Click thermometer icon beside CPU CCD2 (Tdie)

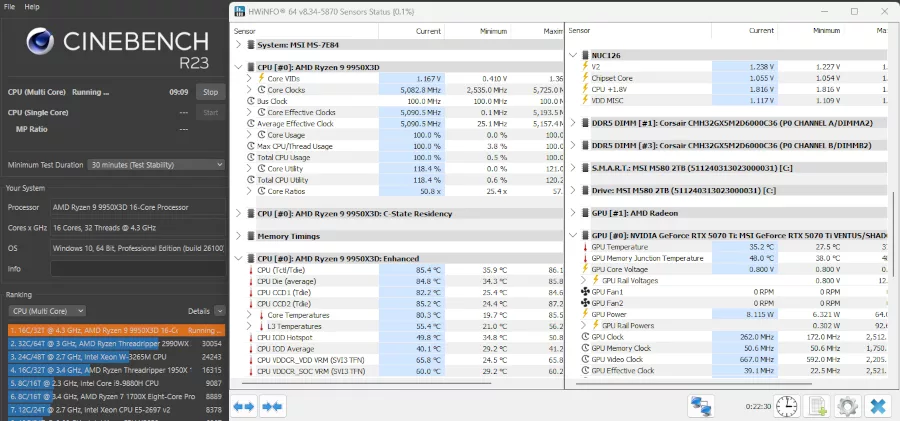pyautogui.click(x=251, y=303)
